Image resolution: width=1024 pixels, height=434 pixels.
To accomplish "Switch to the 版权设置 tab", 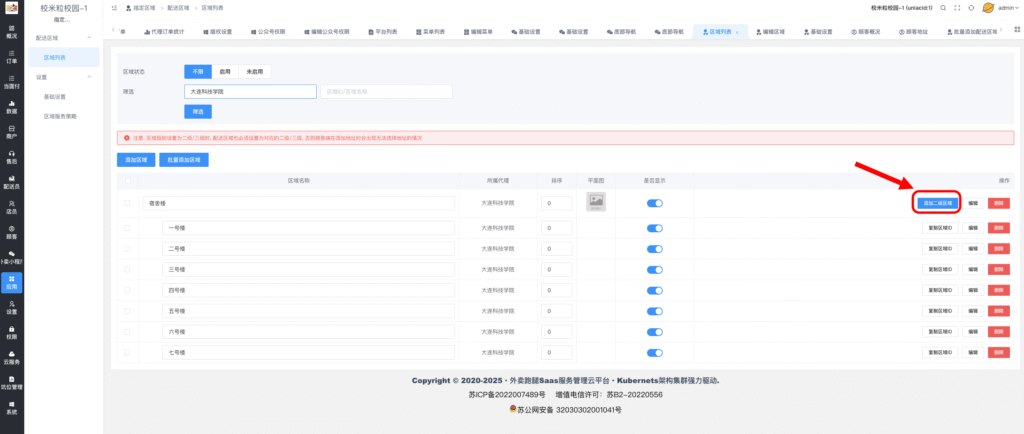I will (217, 31).
